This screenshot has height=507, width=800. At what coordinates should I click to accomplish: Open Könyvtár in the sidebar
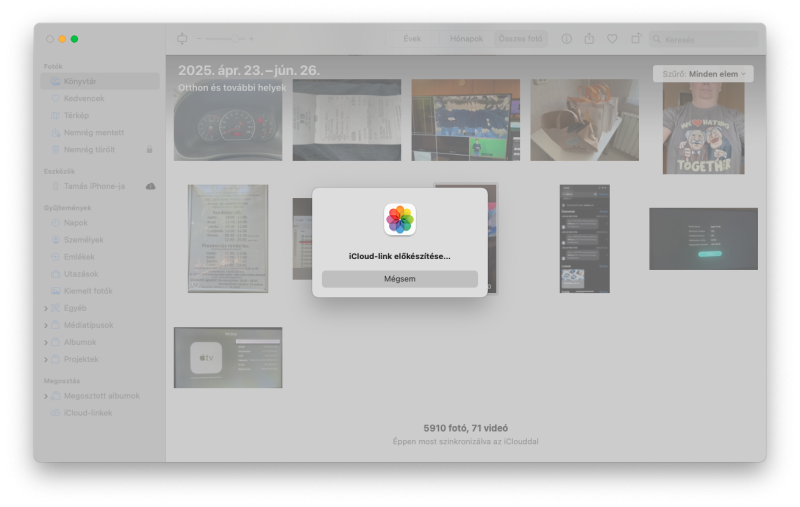100,81
